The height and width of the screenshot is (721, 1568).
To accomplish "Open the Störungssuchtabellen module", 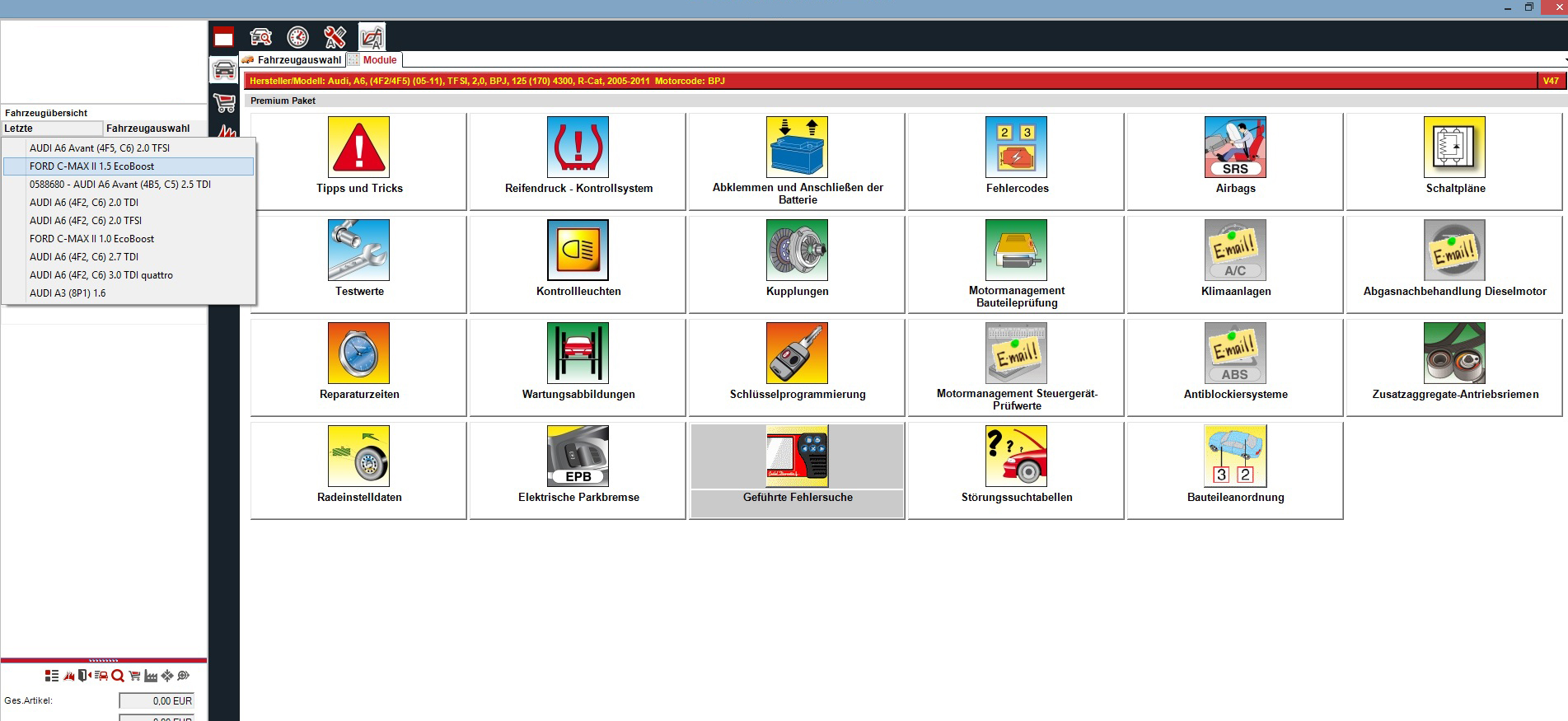I will [1016, 470].
